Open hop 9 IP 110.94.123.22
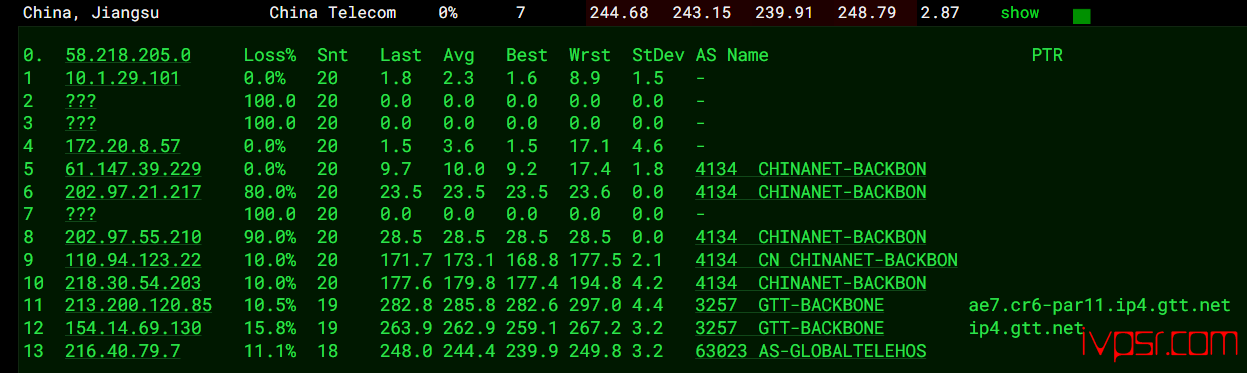This screenshot has height=373, width=1247. coord(133,260)
